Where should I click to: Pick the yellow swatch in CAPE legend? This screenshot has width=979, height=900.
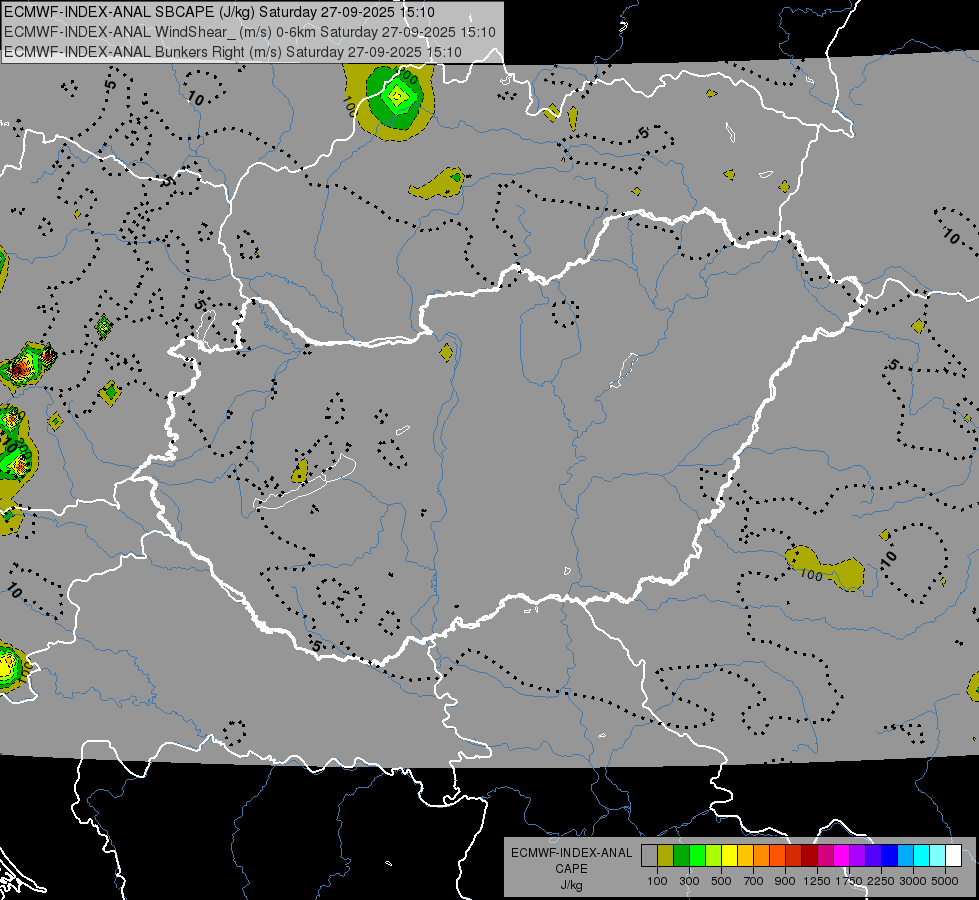pyautogui.click(x=730, y=855)
